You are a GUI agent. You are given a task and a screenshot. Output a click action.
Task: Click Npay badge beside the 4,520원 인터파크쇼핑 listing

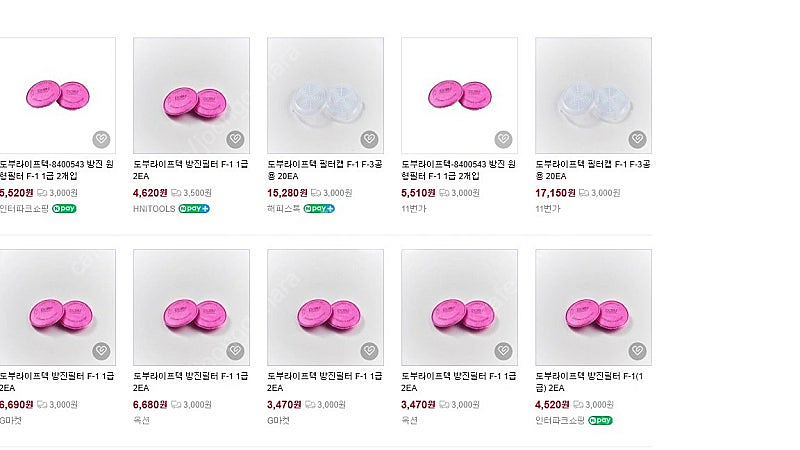[600, 420]
